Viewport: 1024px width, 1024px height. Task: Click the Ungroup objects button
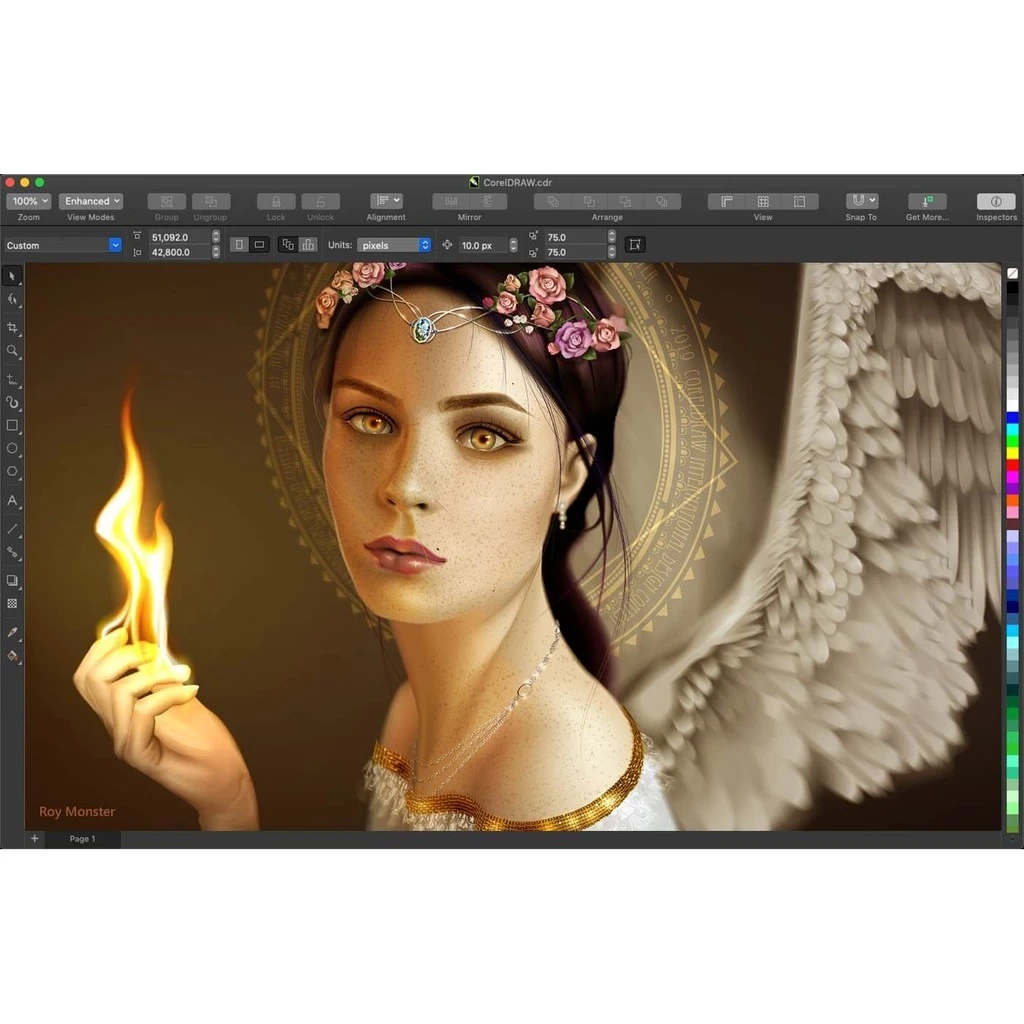click(211, 201)
